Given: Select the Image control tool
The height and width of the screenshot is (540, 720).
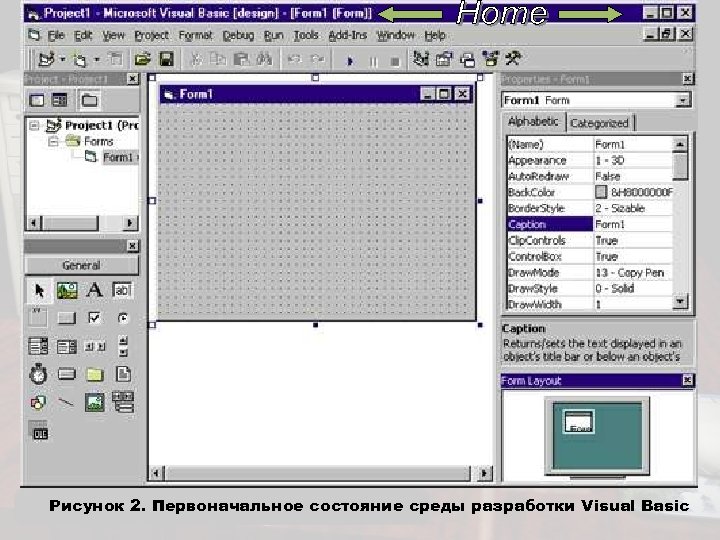Looking at the screenshot, I should coord(95,402).
